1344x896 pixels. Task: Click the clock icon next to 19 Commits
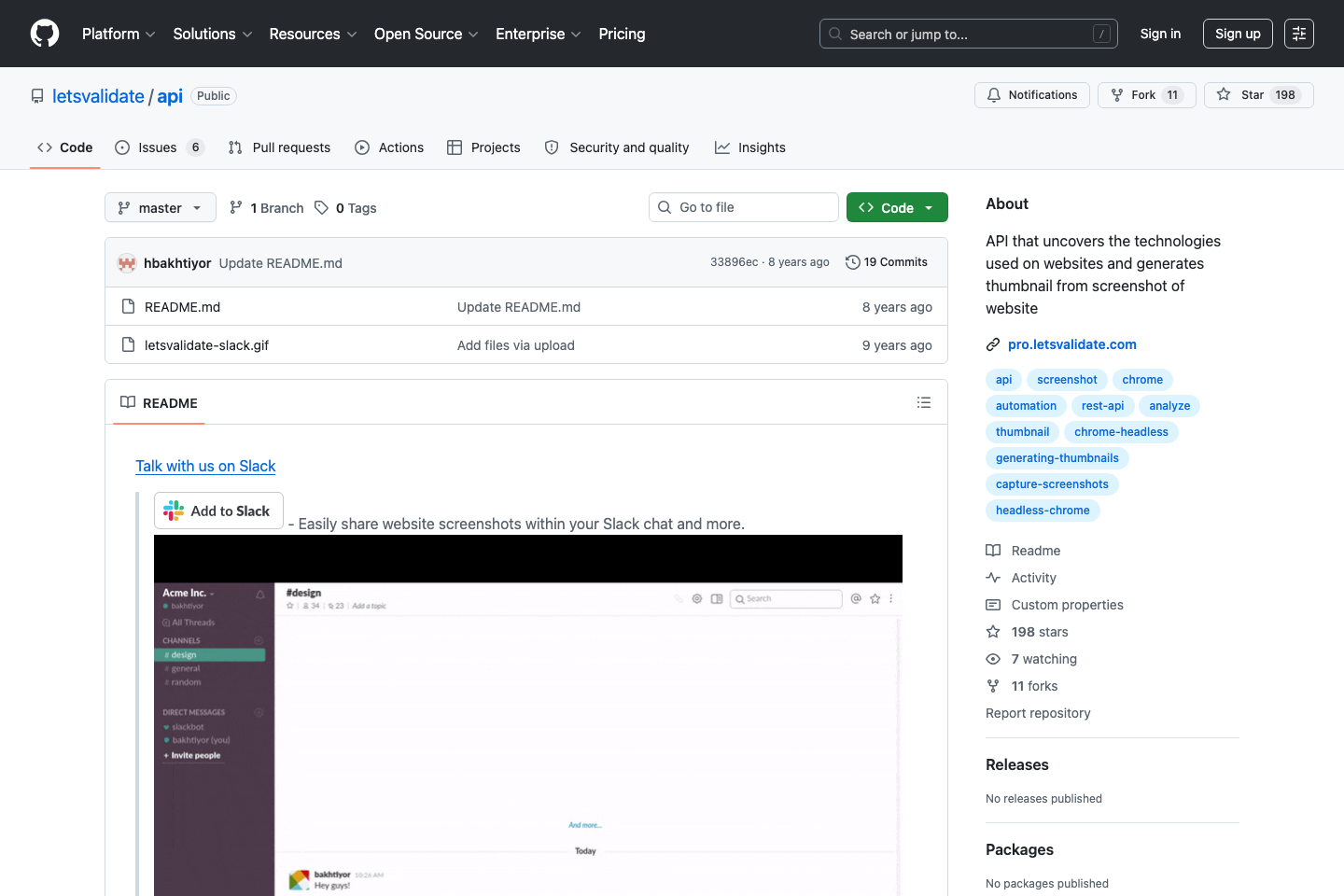(851, 262)
